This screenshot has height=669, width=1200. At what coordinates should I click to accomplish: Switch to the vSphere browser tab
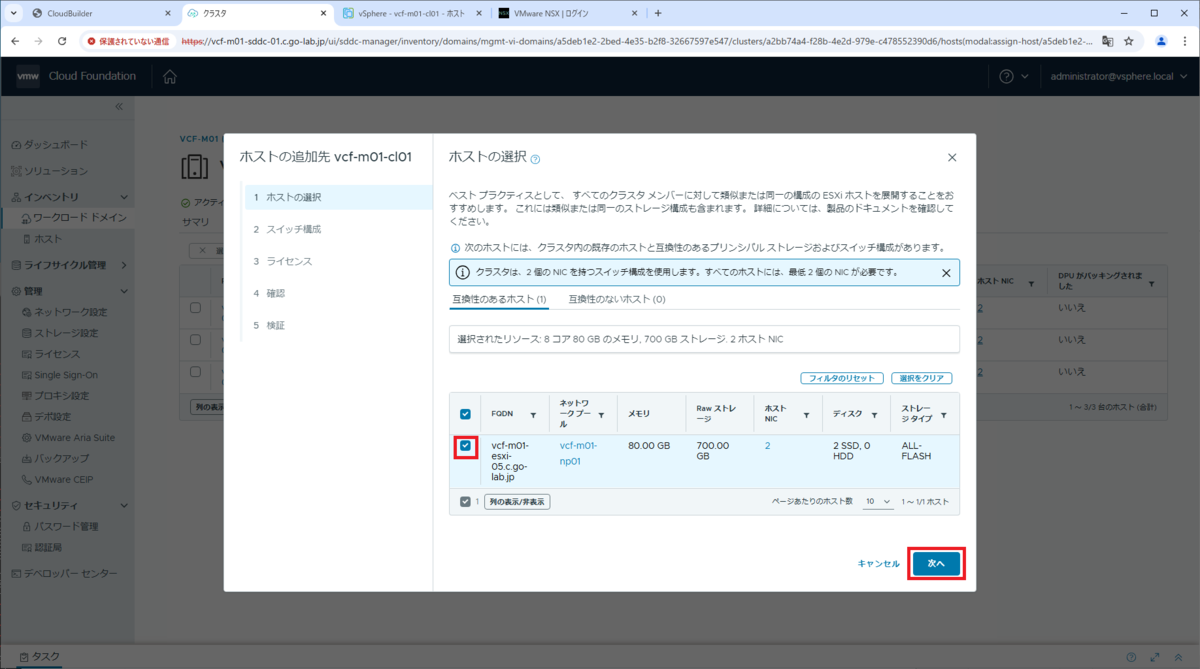click(412, 13)
